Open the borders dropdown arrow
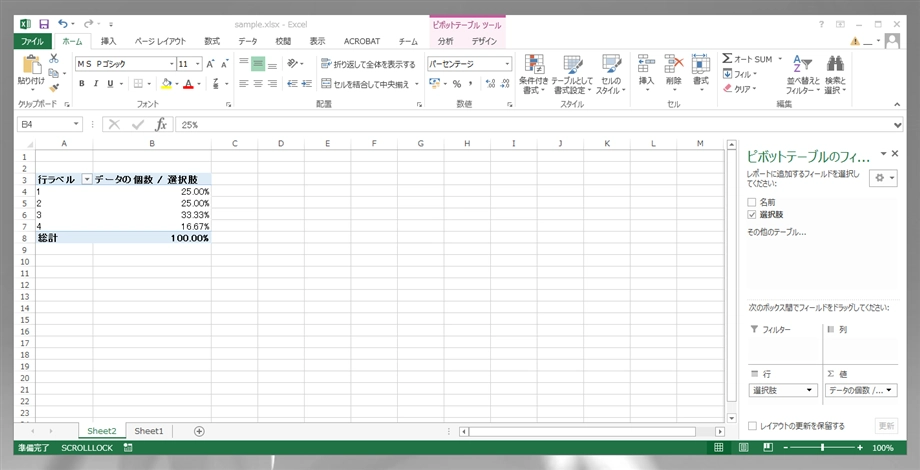920x470 pixels. [149, 84]
